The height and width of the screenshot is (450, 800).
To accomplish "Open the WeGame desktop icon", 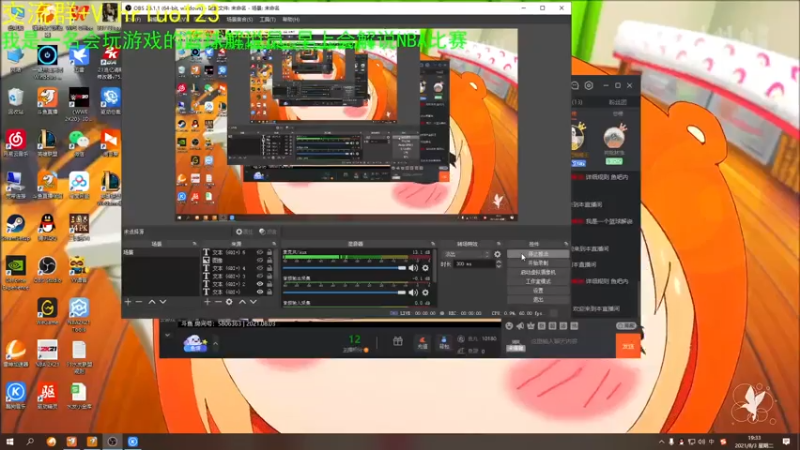I will (x=47, y=311).
